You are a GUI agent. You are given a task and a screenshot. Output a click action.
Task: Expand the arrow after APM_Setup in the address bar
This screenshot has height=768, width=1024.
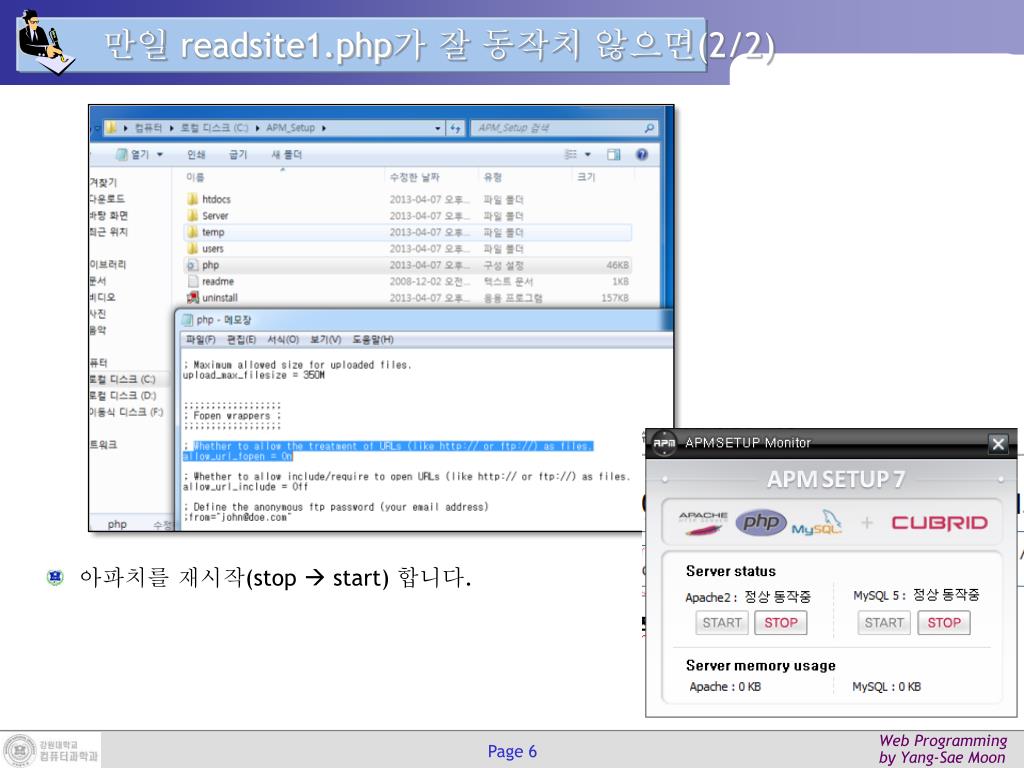pyautogui.click(x=324, y=128)
